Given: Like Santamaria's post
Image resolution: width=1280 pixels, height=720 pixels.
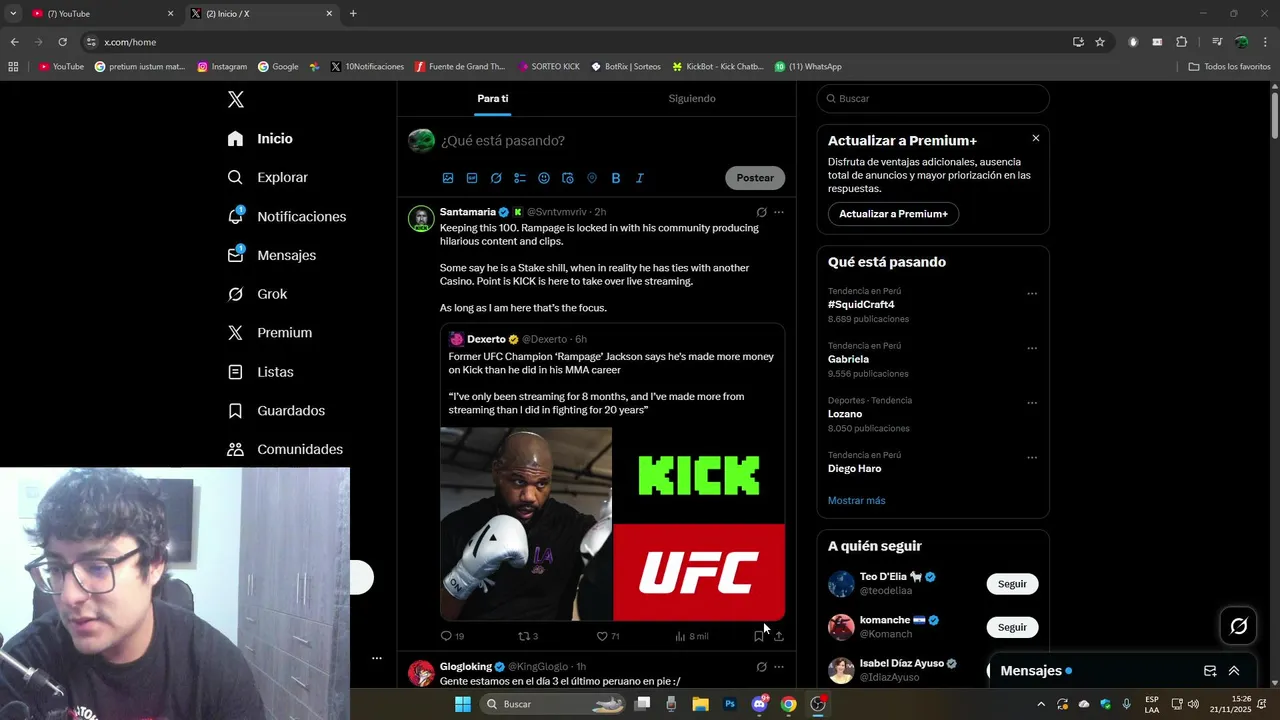Looking at the screenshot, I should 608,636.
